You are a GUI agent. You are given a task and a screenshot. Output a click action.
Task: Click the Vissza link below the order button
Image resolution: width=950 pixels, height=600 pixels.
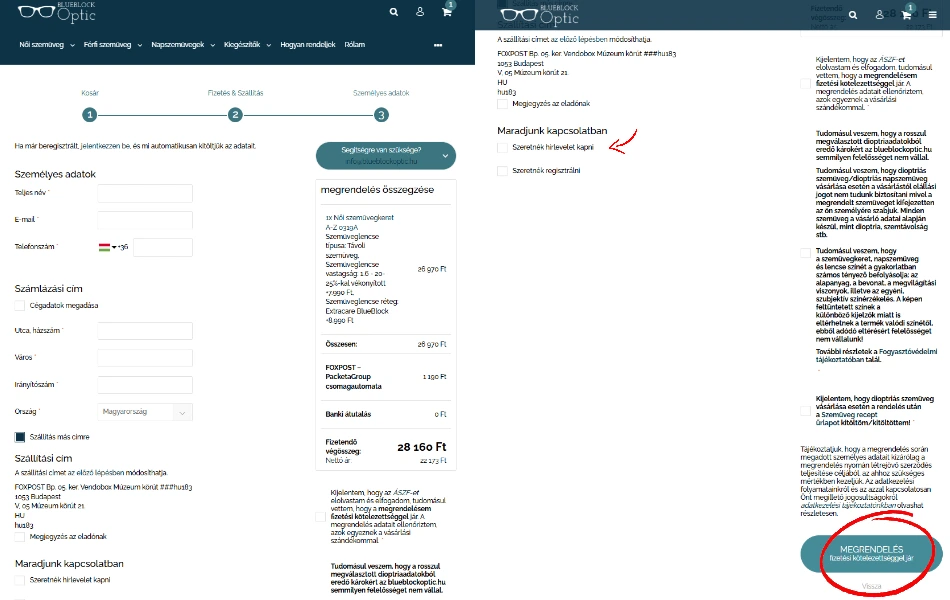pyautogui.click(x=871, y=585)
